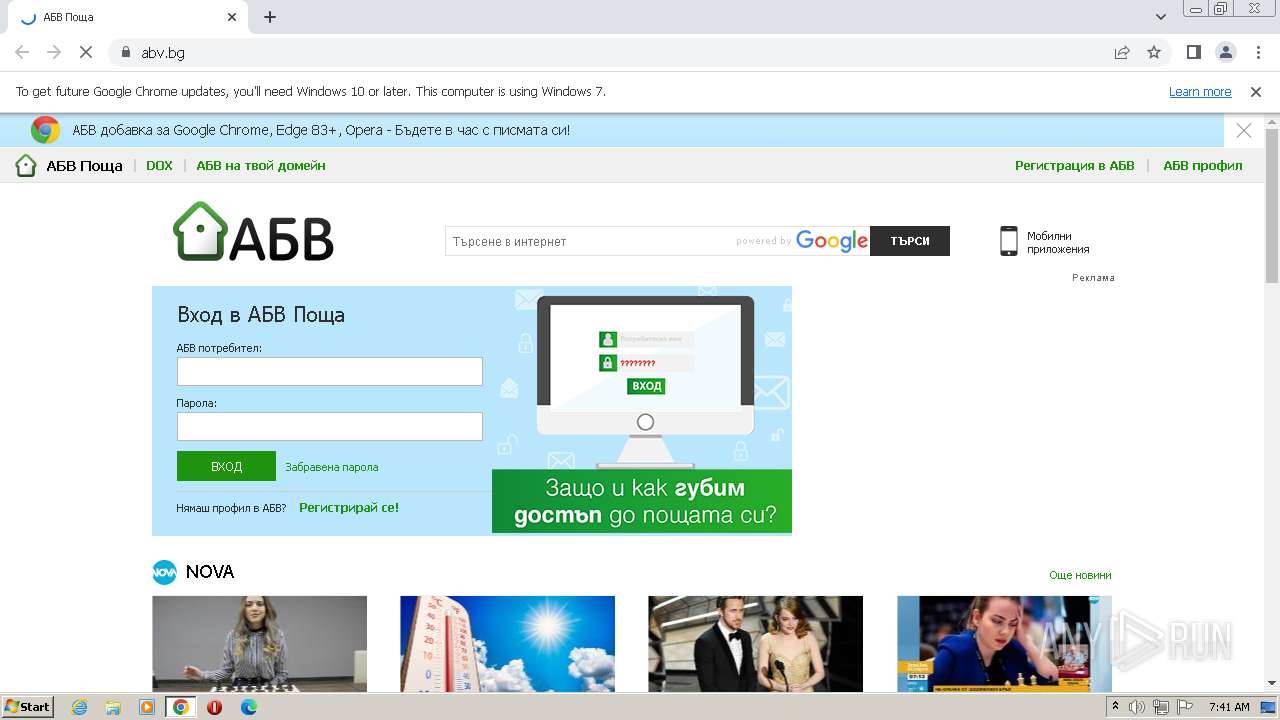
Task: Dismiss the Chrome update notice
Action: pos(1256,92)
